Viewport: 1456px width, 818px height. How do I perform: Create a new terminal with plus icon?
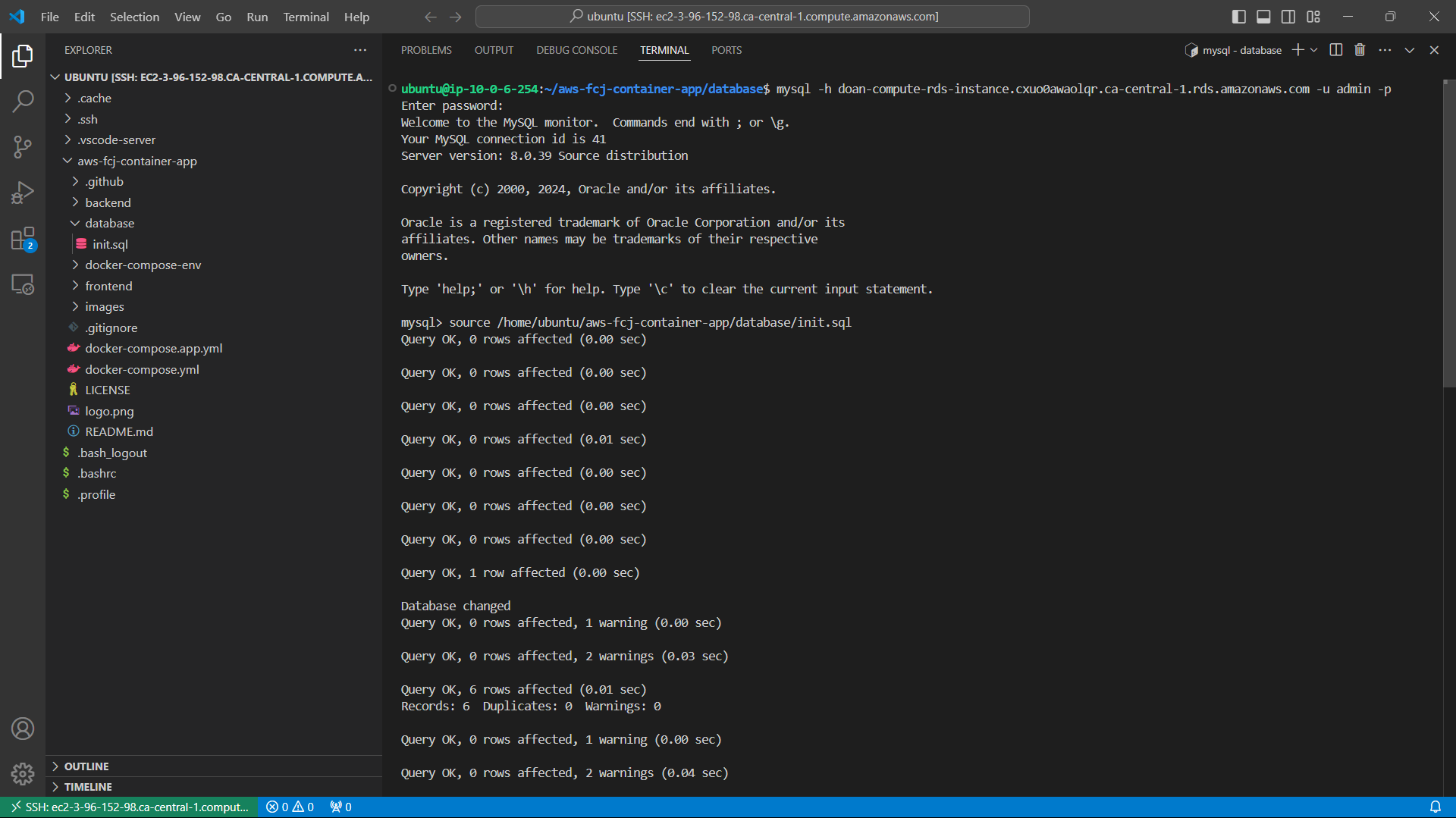click(x=1298, y=50)
